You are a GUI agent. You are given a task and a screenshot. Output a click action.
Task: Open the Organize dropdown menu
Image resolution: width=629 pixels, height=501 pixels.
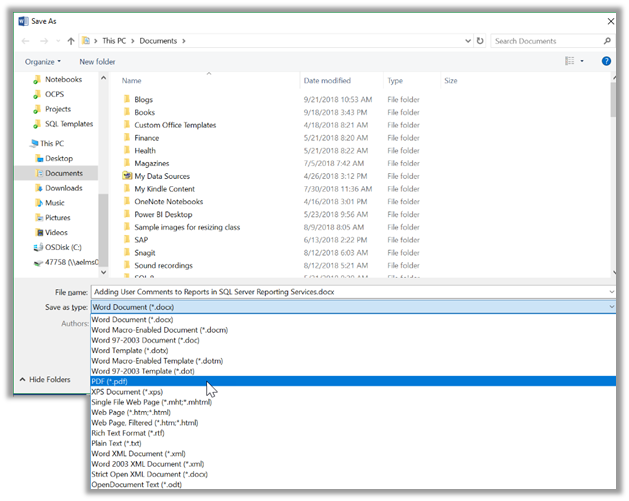(43, 61)
